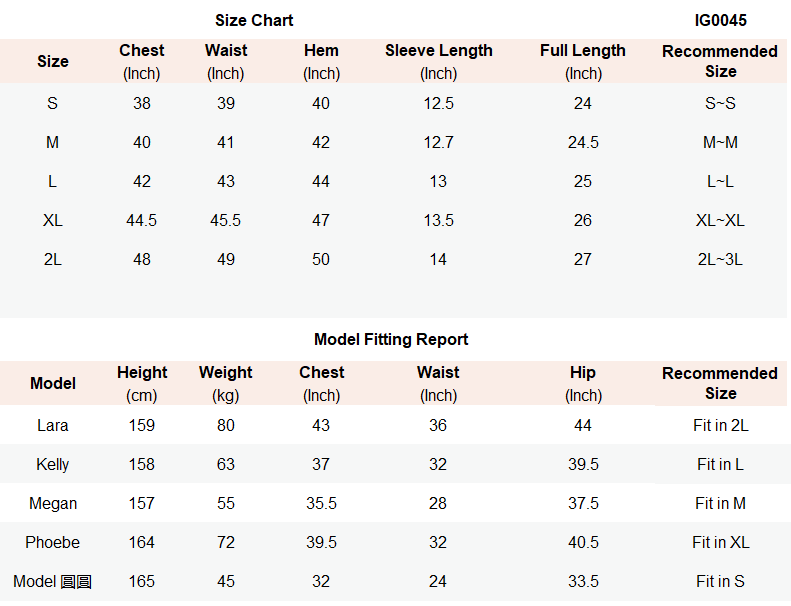Click the Hem column header

[x=321, y=62]
